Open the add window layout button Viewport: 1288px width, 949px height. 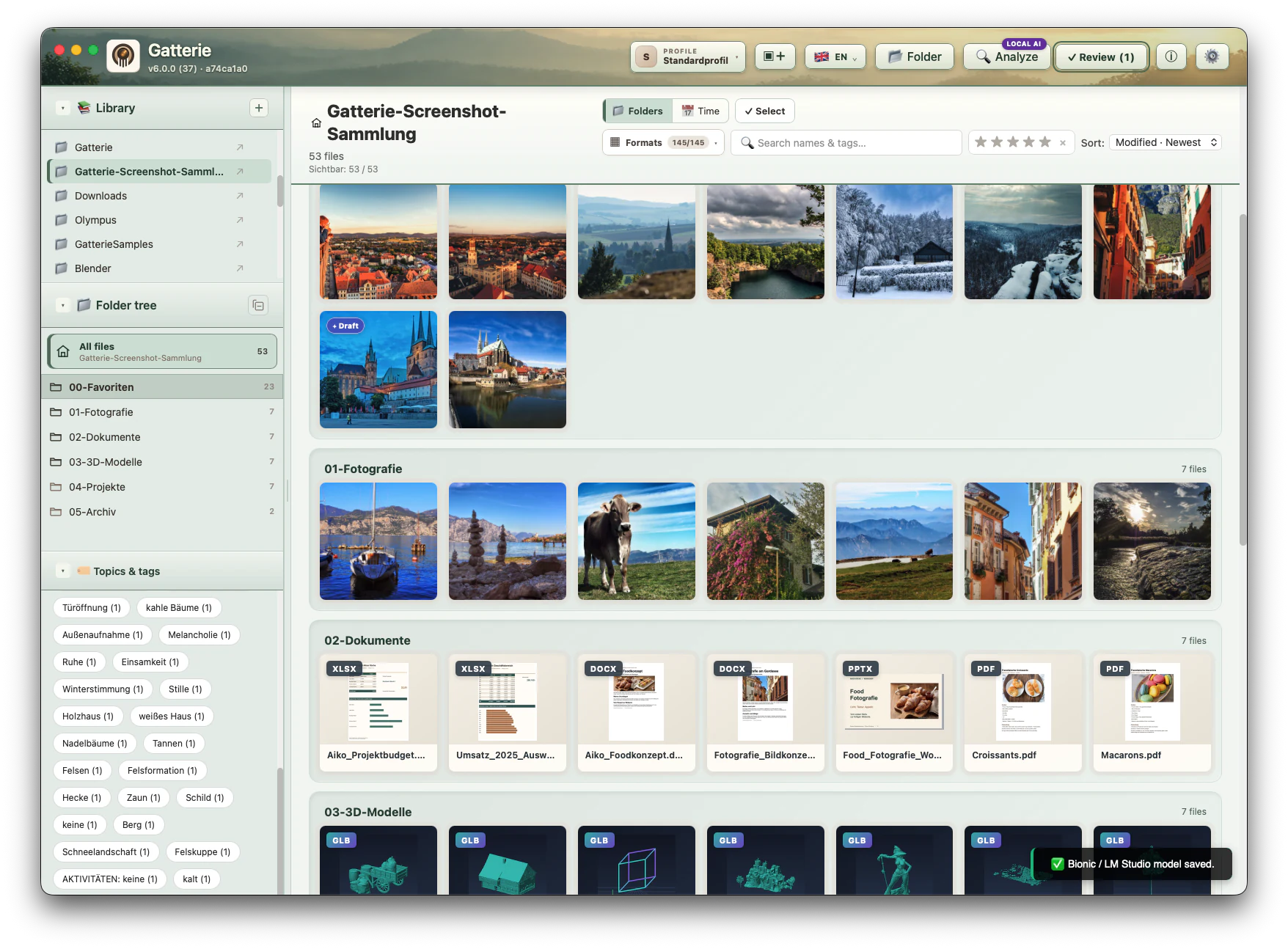coord(775,56)
